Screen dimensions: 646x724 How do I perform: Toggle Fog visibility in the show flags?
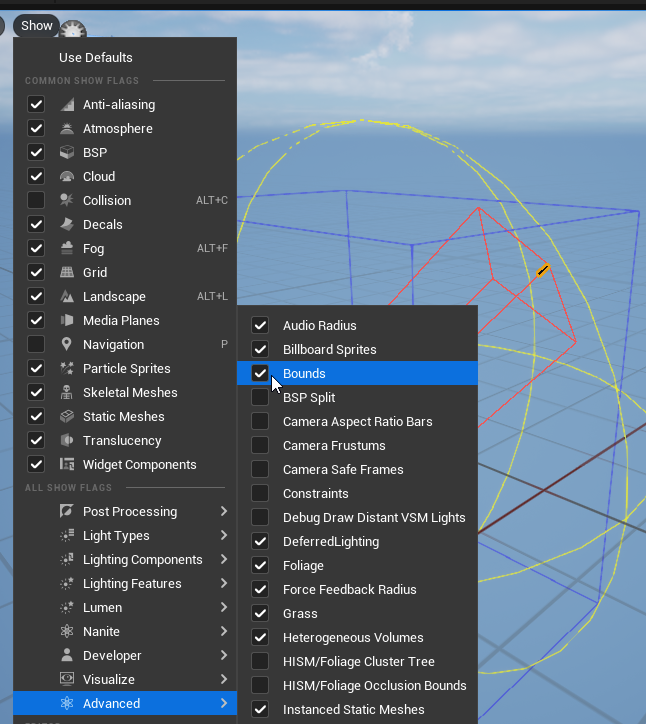pos(36,249)
